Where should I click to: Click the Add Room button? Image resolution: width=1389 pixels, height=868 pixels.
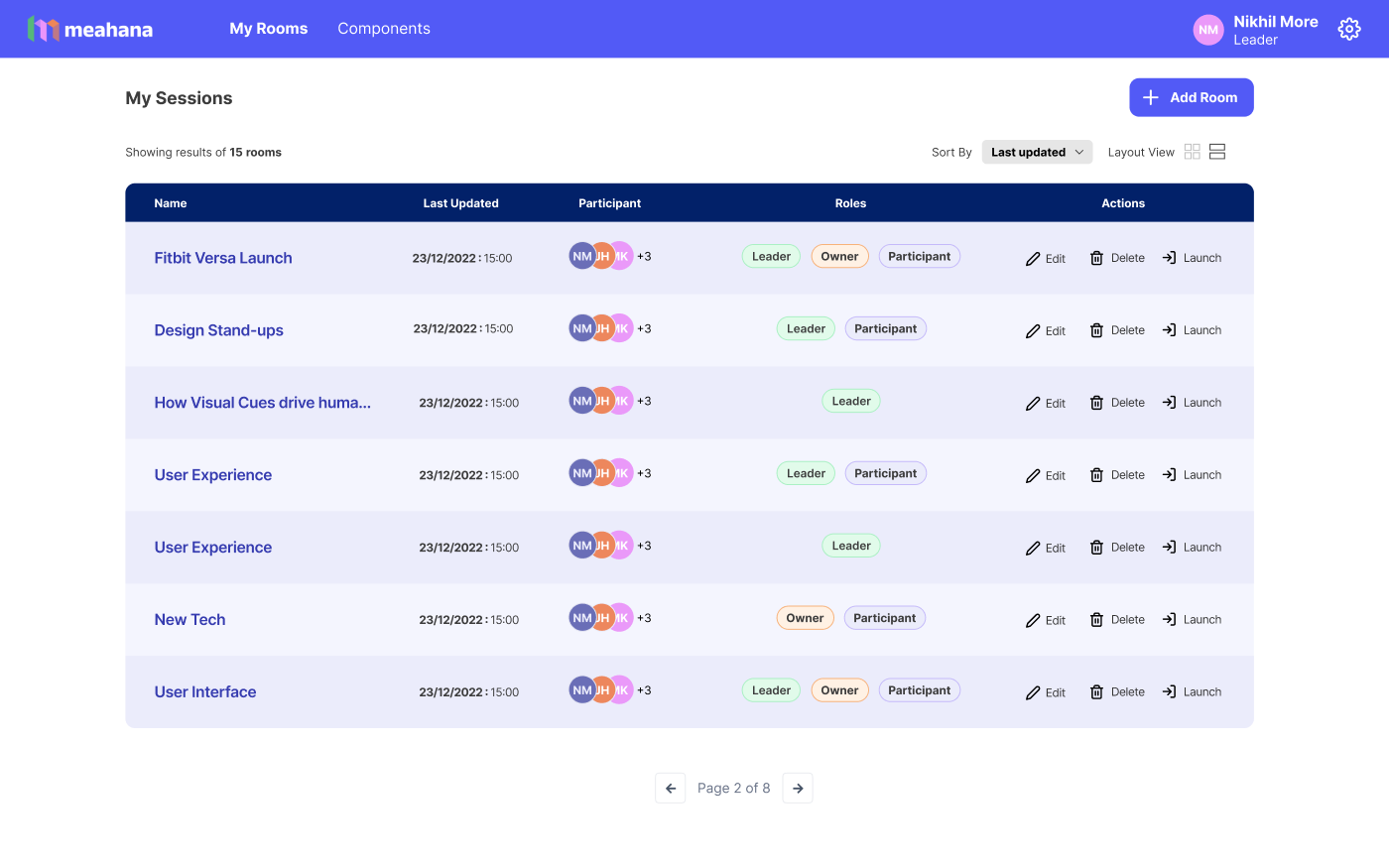click(1192, 97)
